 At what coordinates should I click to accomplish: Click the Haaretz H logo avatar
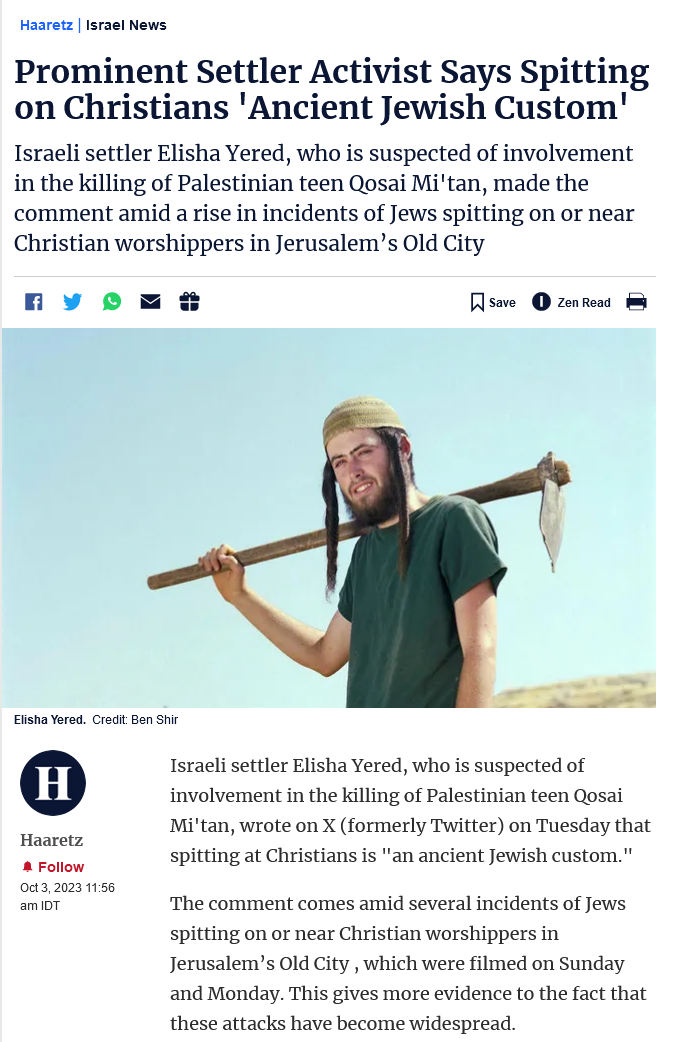tap(53, 783)
